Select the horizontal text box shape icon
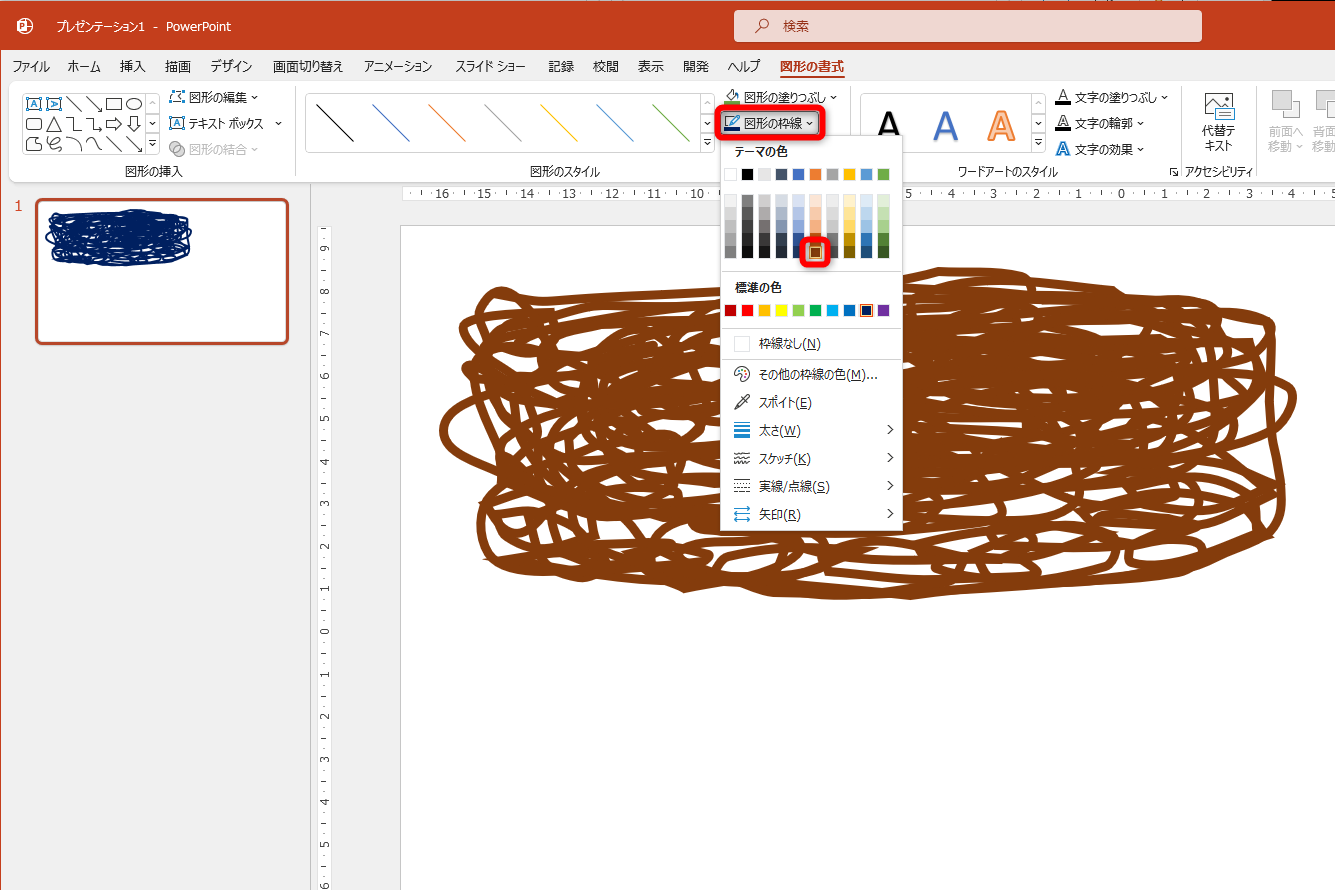 pyautogui.click(x=33, y=104)
